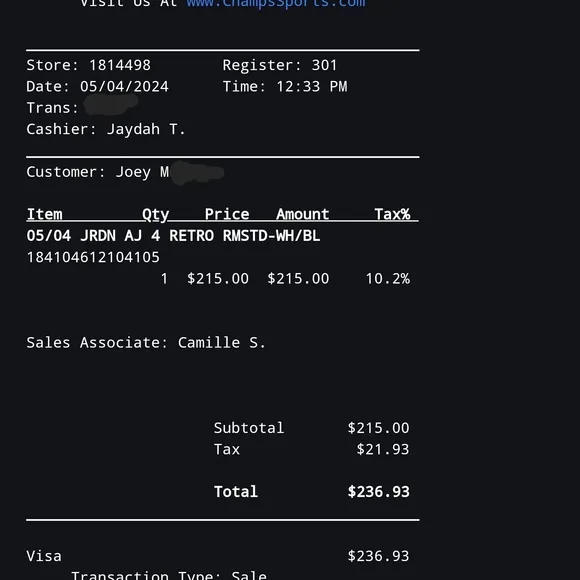Click the item barcode number 18410461210​4105
Screen dimensions: 580x580
coord(93,257)
